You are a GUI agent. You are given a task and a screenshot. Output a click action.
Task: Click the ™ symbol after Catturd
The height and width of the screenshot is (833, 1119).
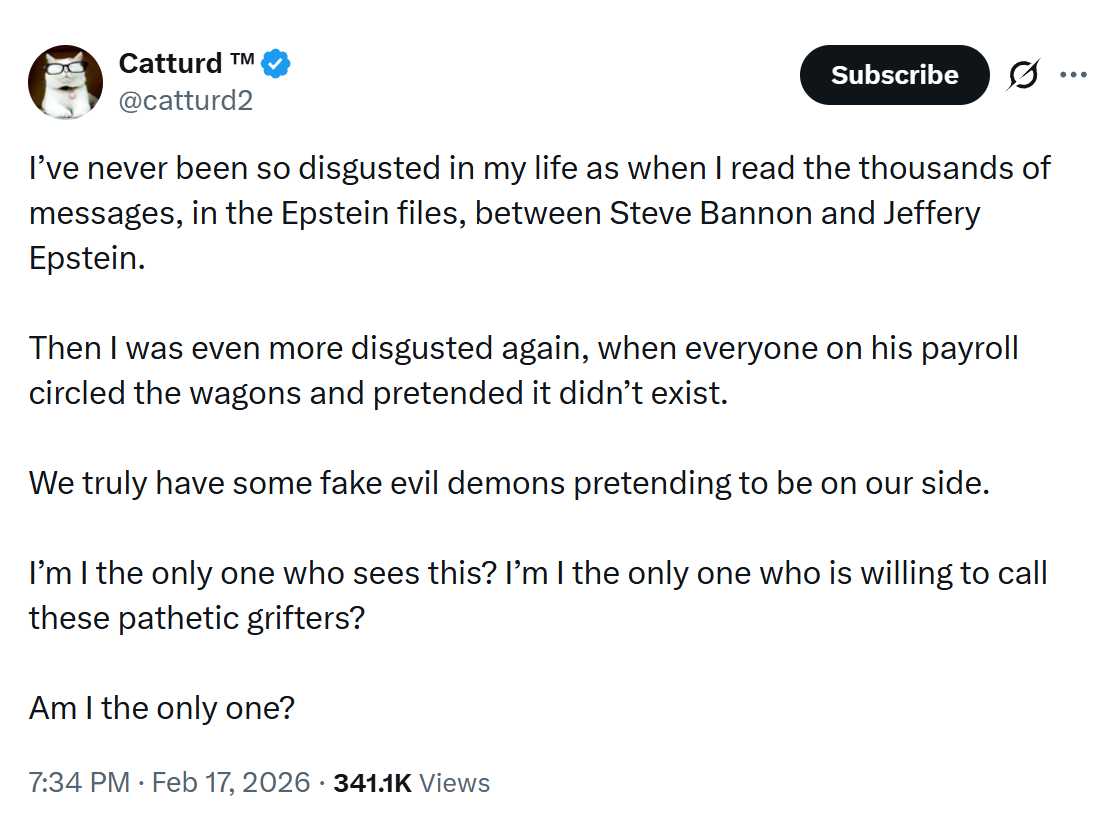(x=242, y=61)
